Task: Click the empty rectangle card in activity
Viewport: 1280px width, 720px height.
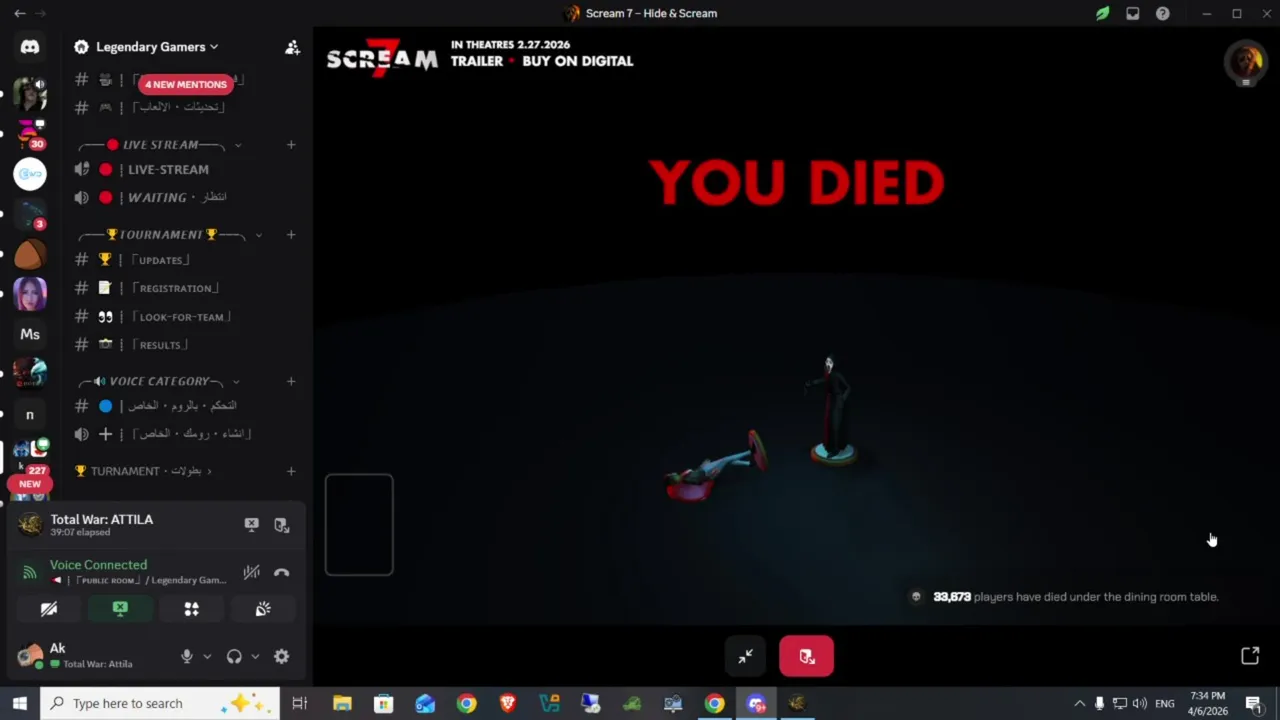Action: [359, 525]
